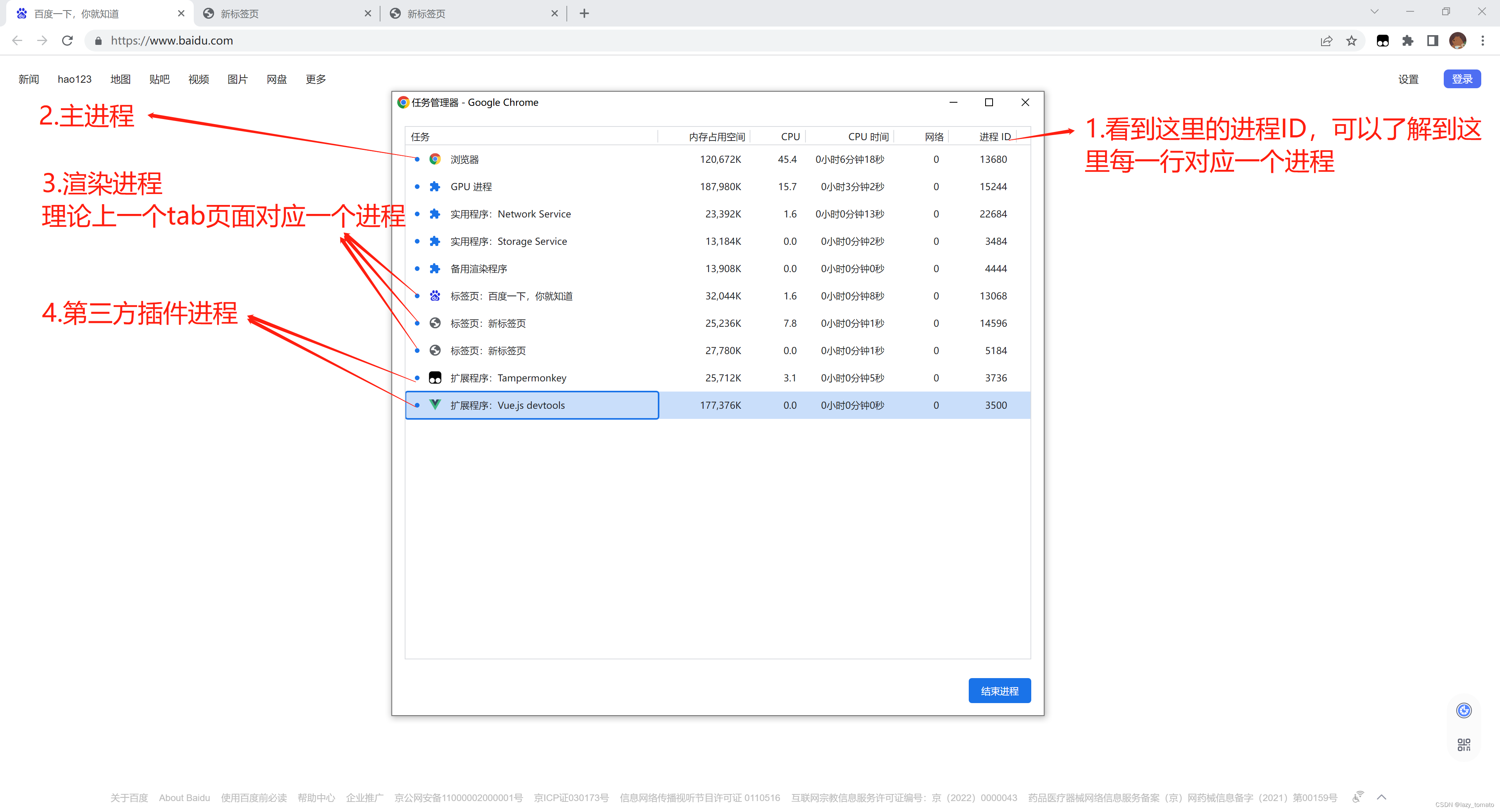Open the Tampermonkey extension toolbar icon
Screen dimensions: 1500x812
[1382, 41]
